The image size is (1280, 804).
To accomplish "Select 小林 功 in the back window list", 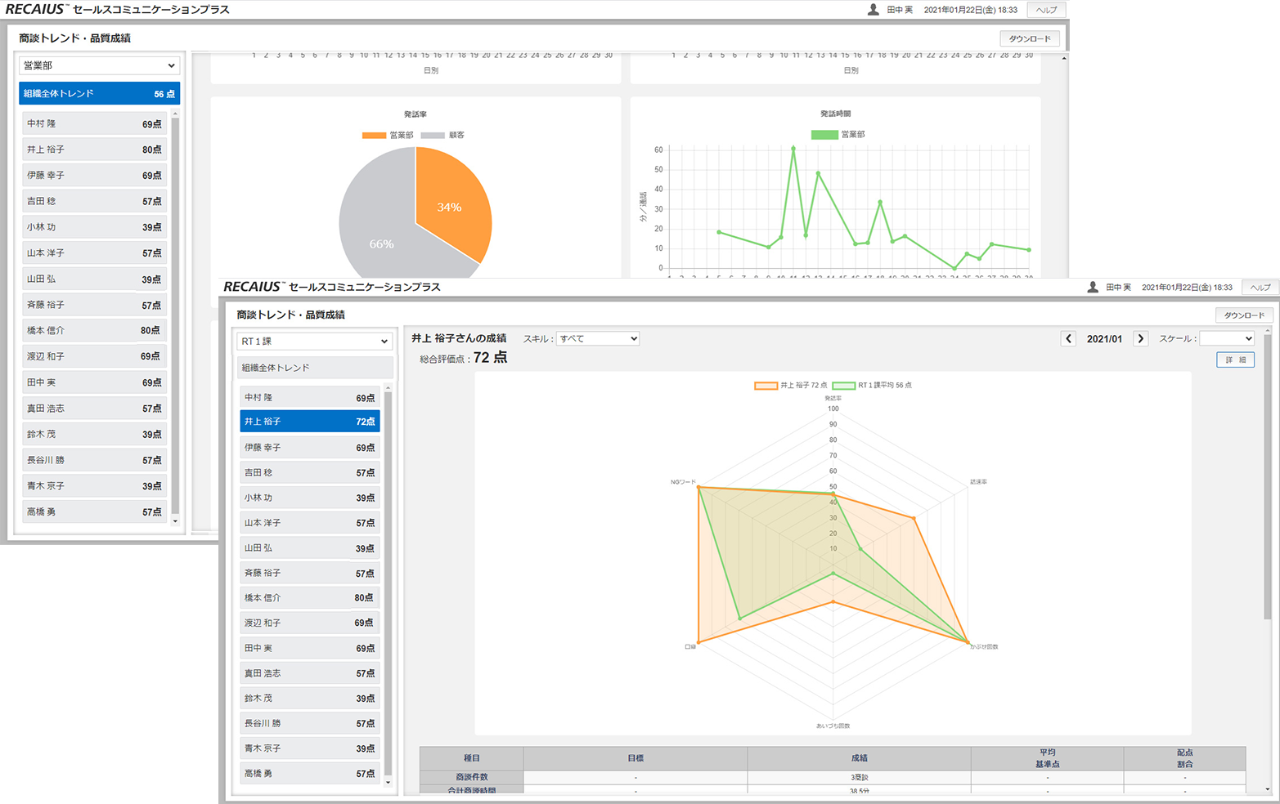I will coord(95,227).
